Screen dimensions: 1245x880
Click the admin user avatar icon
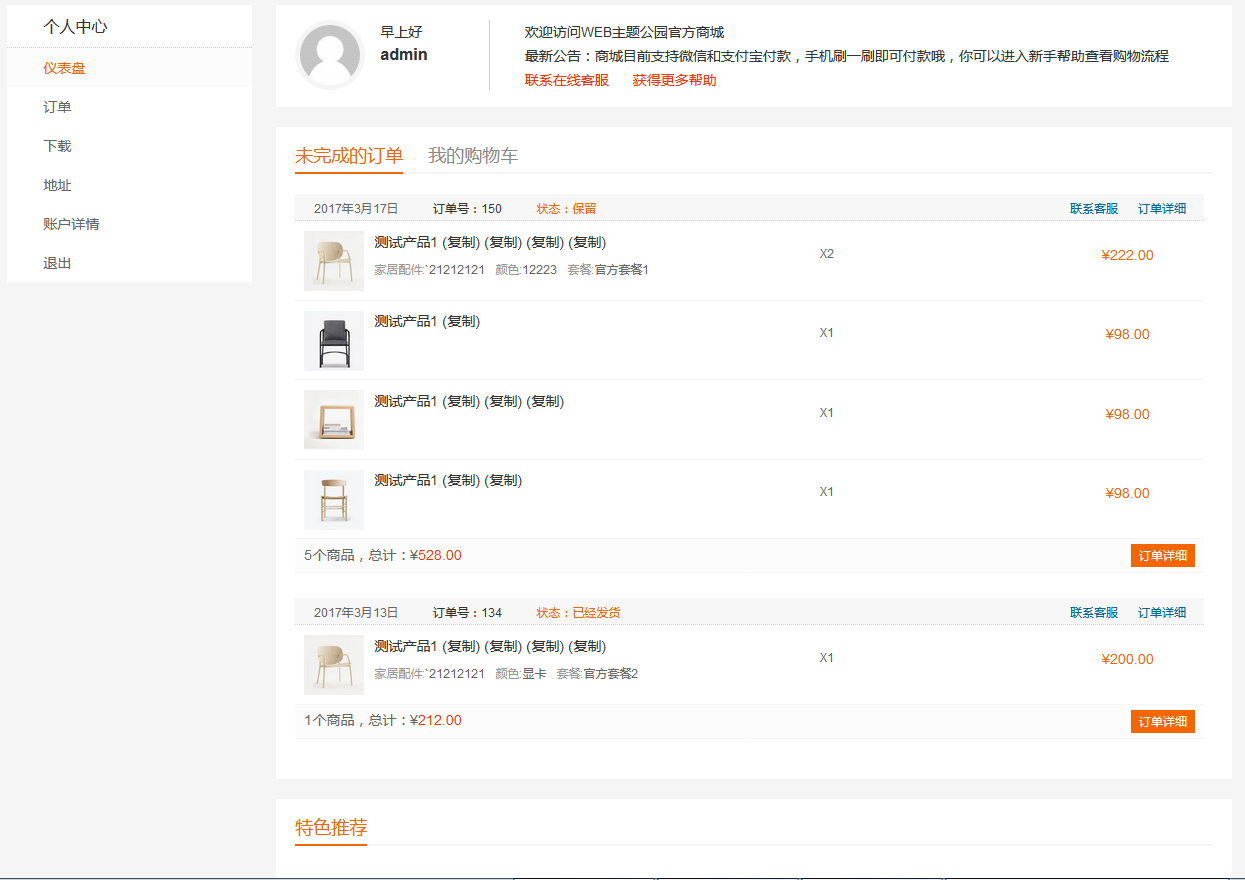[329, 56]
